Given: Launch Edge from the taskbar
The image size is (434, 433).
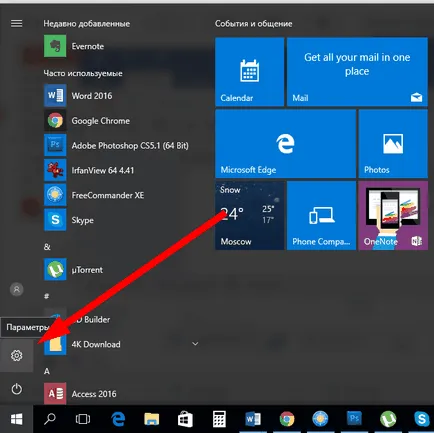Looking at the screenshot, I should pos(118,419).
